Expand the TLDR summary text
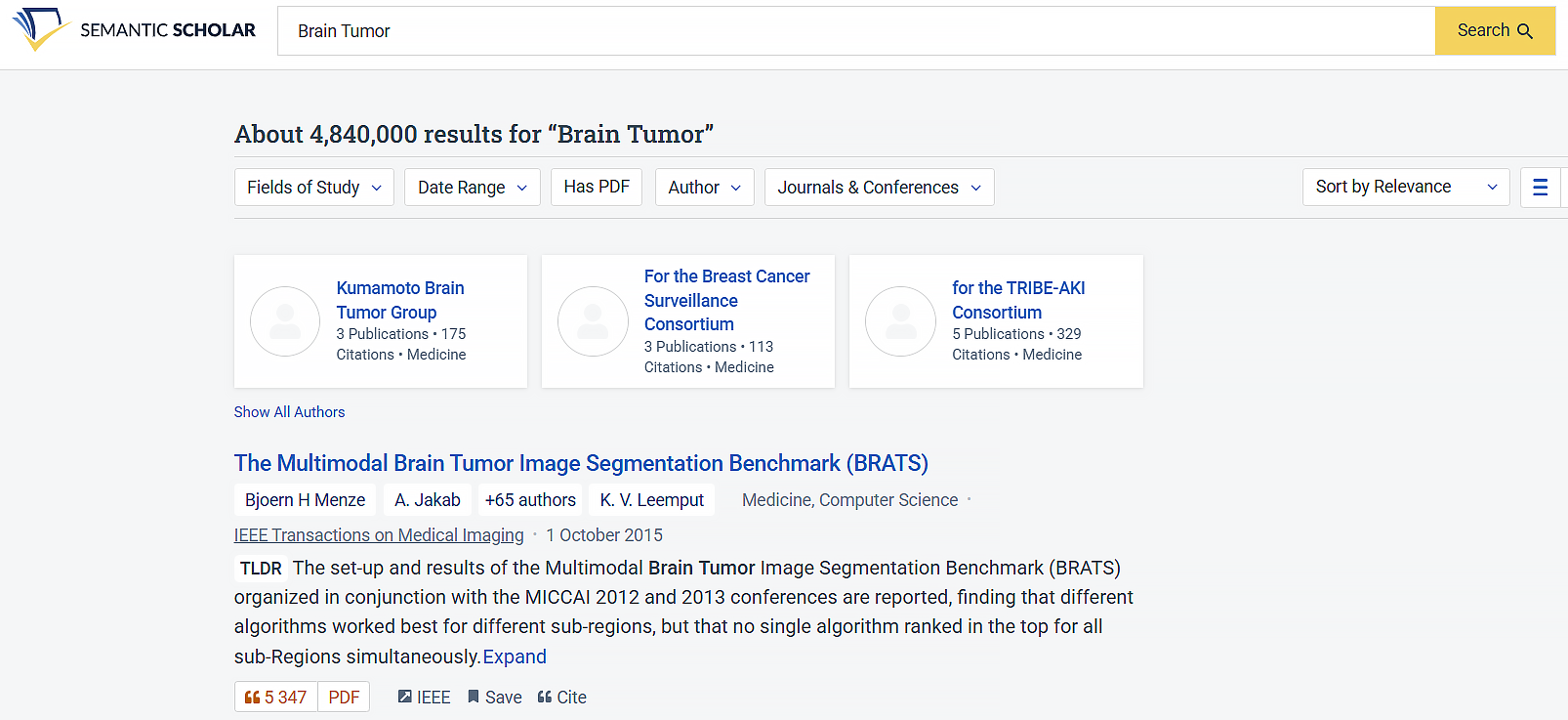 click(x=515, y=657)
